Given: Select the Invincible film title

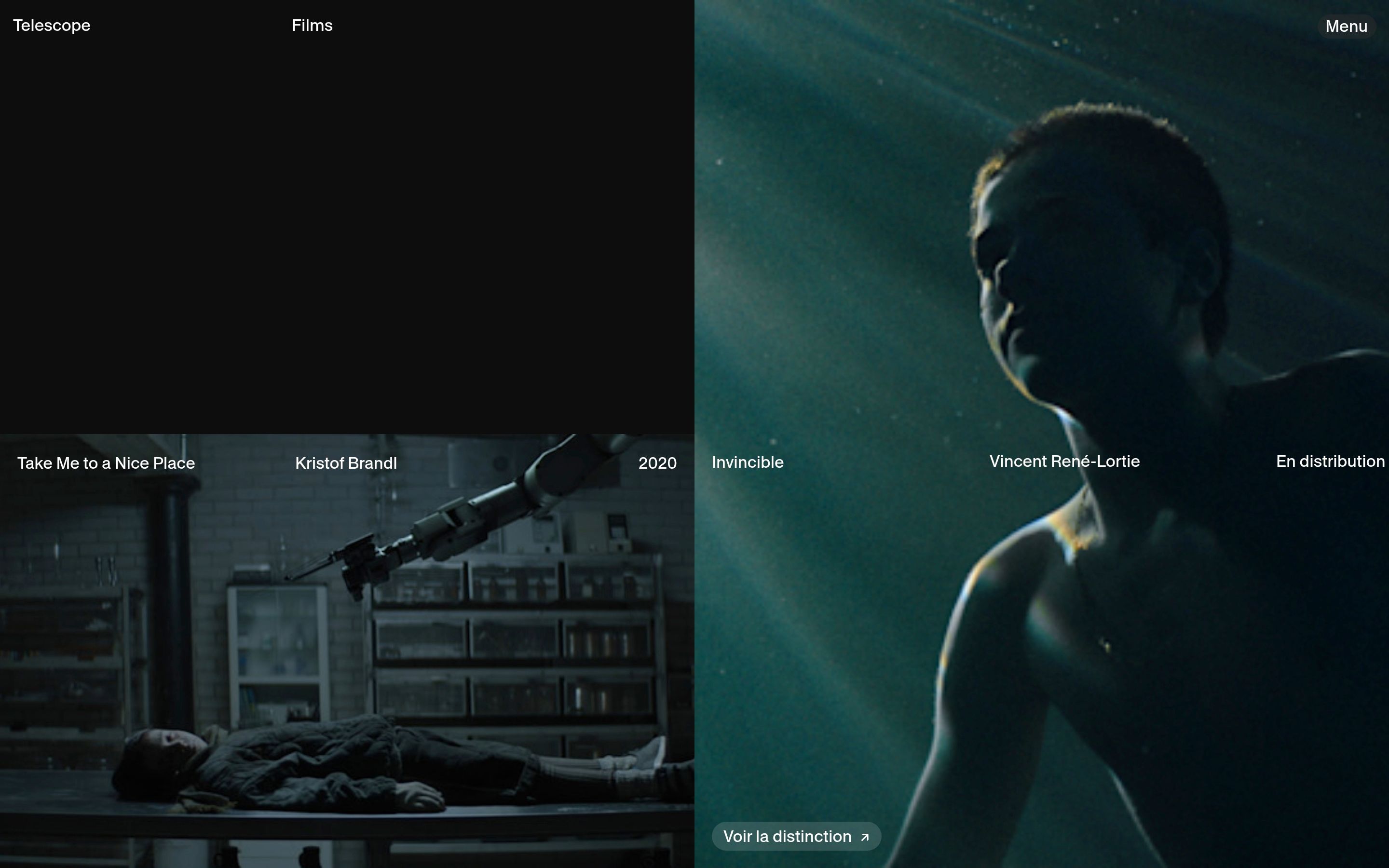Looking at the screenshot, I should click(747, 462).
